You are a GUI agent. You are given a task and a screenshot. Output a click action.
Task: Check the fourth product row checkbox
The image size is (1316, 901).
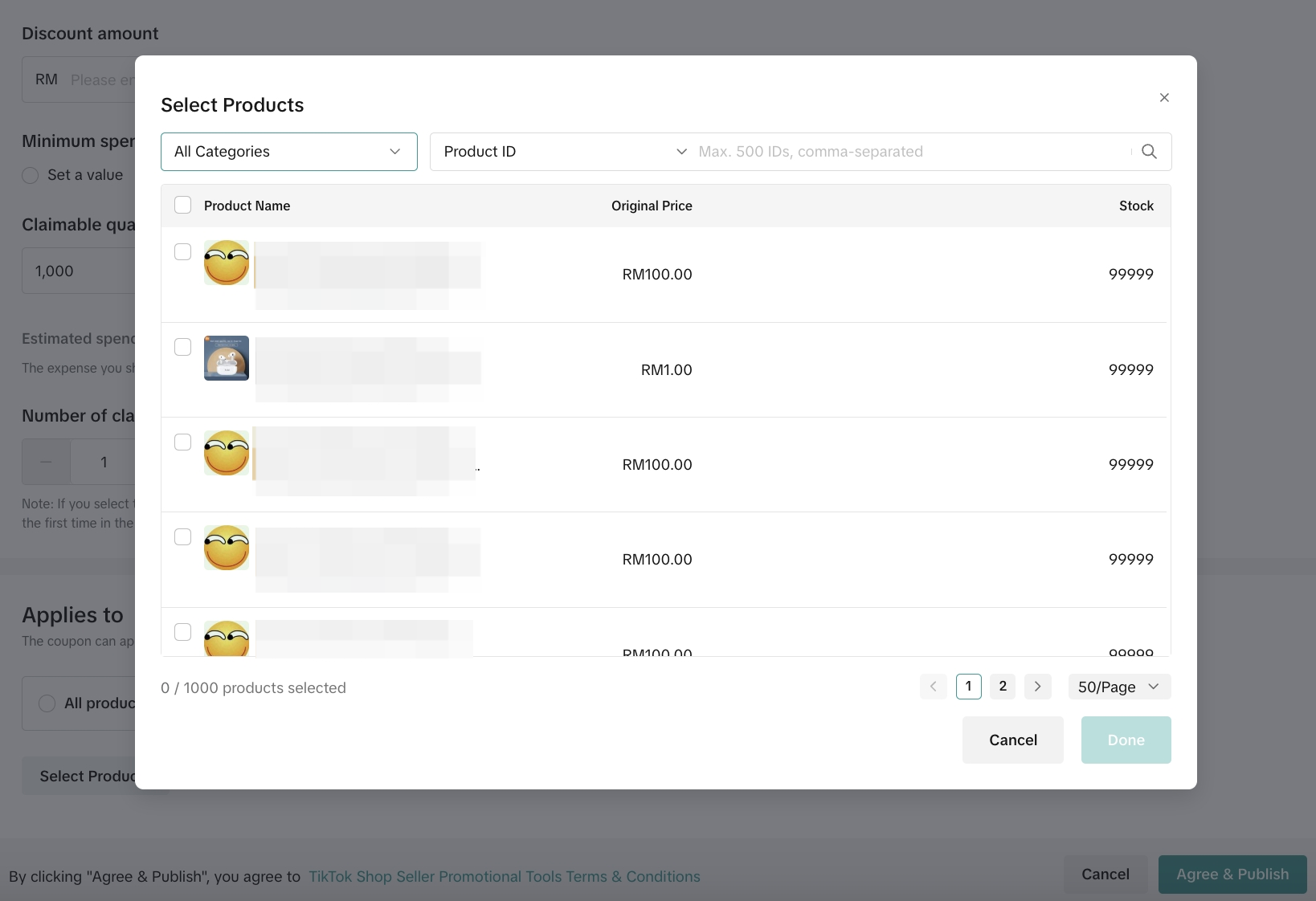click(183, 537)
